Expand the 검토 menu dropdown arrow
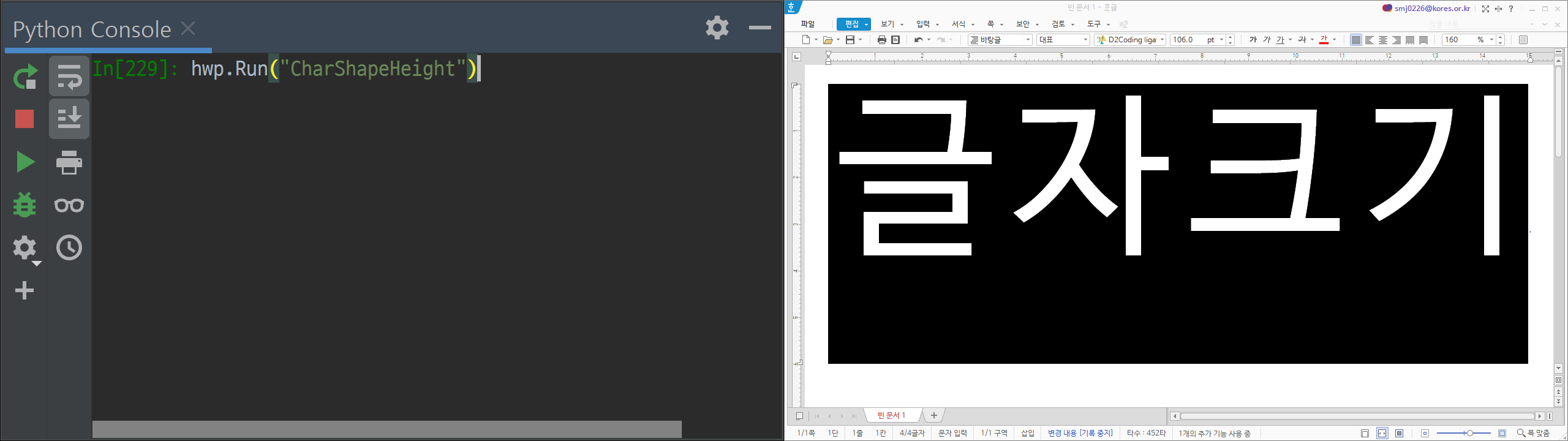This screenshot has width=1568, height=441. [1073, 25]
